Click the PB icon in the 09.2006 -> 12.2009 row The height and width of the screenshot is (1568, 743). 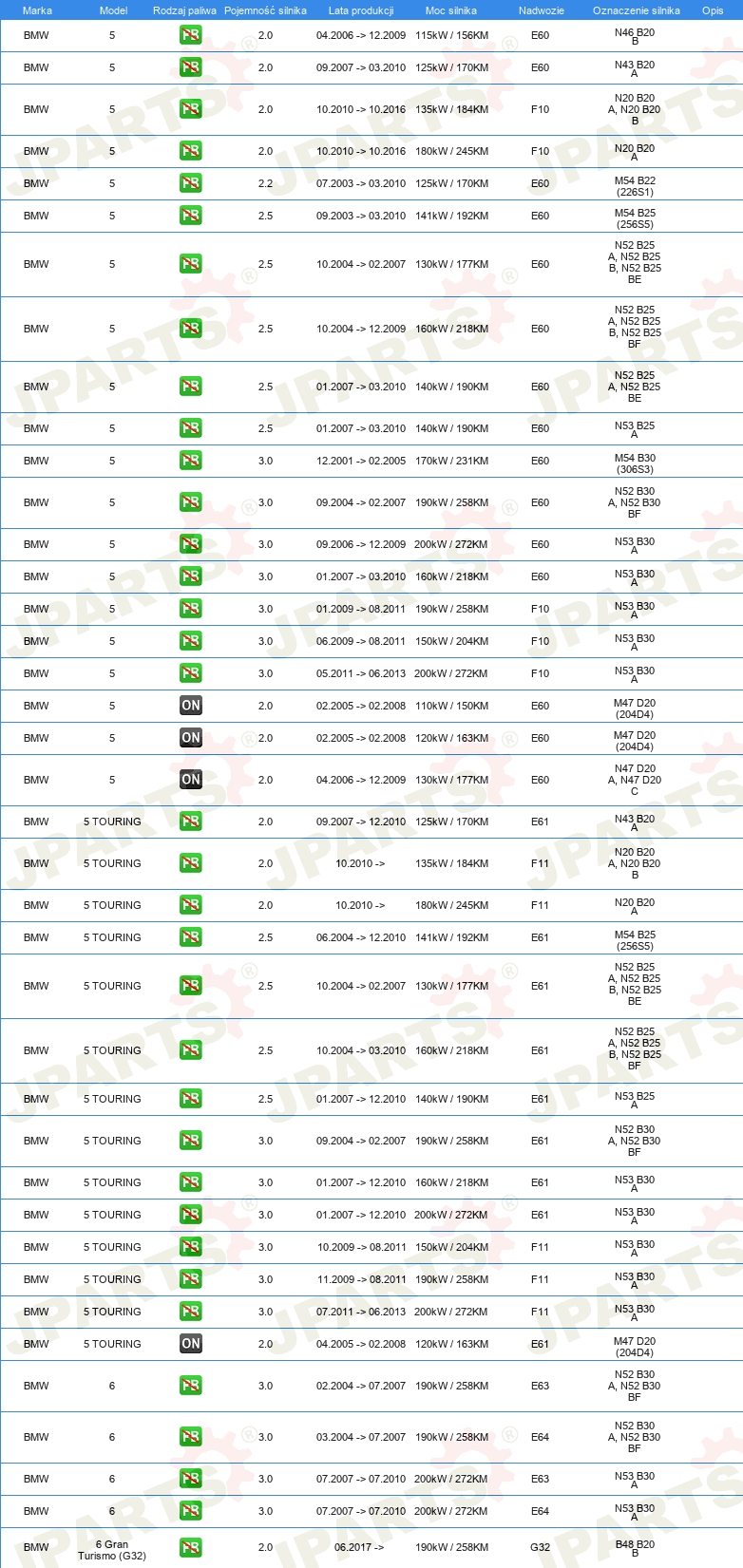191,544
